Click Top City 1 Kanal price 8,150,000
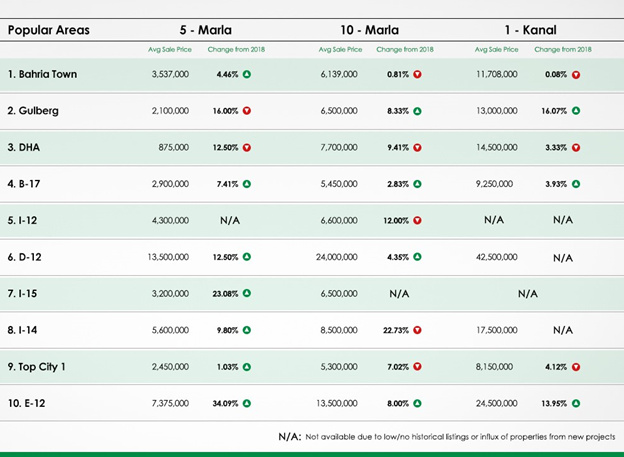 click(x=494, y=367)
